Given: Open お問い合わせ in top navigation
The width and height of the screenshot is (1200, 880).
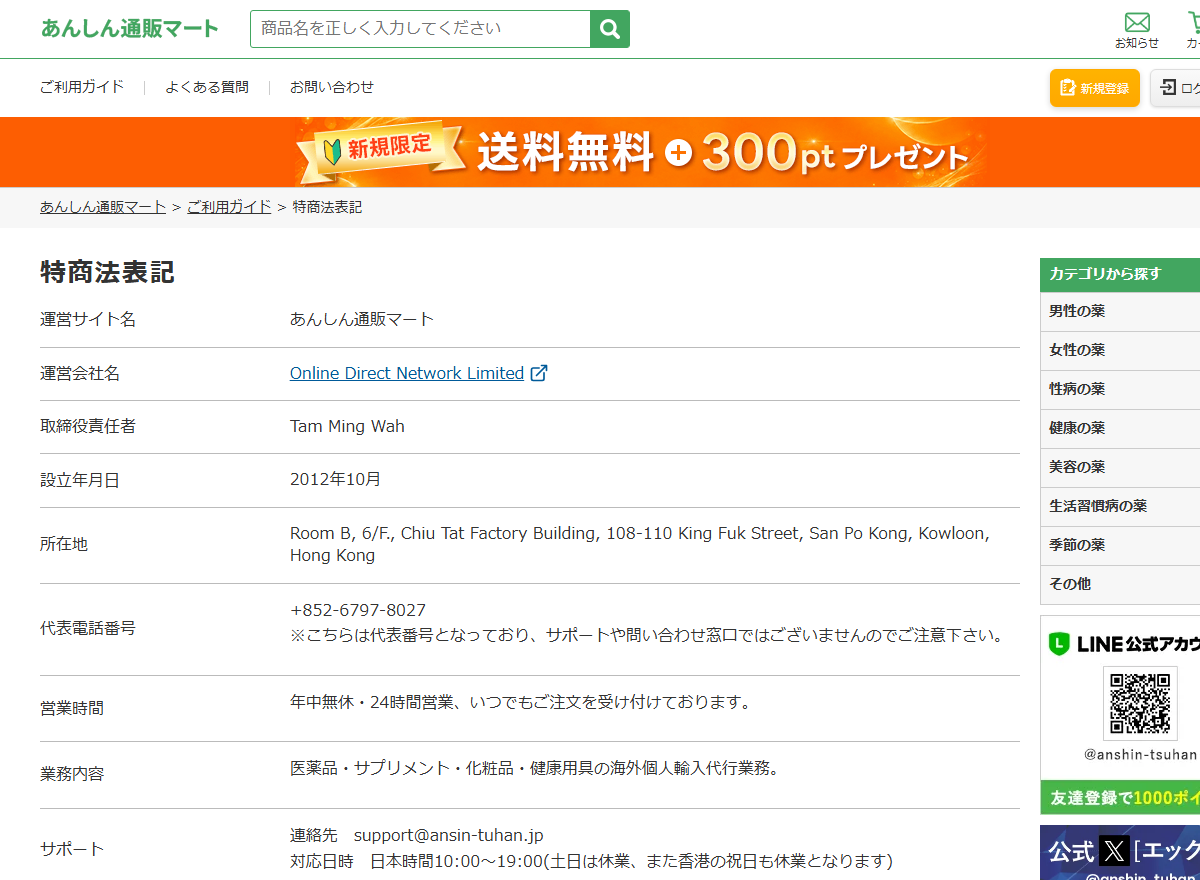Looking at the screenshot, I should coord(332,87).
